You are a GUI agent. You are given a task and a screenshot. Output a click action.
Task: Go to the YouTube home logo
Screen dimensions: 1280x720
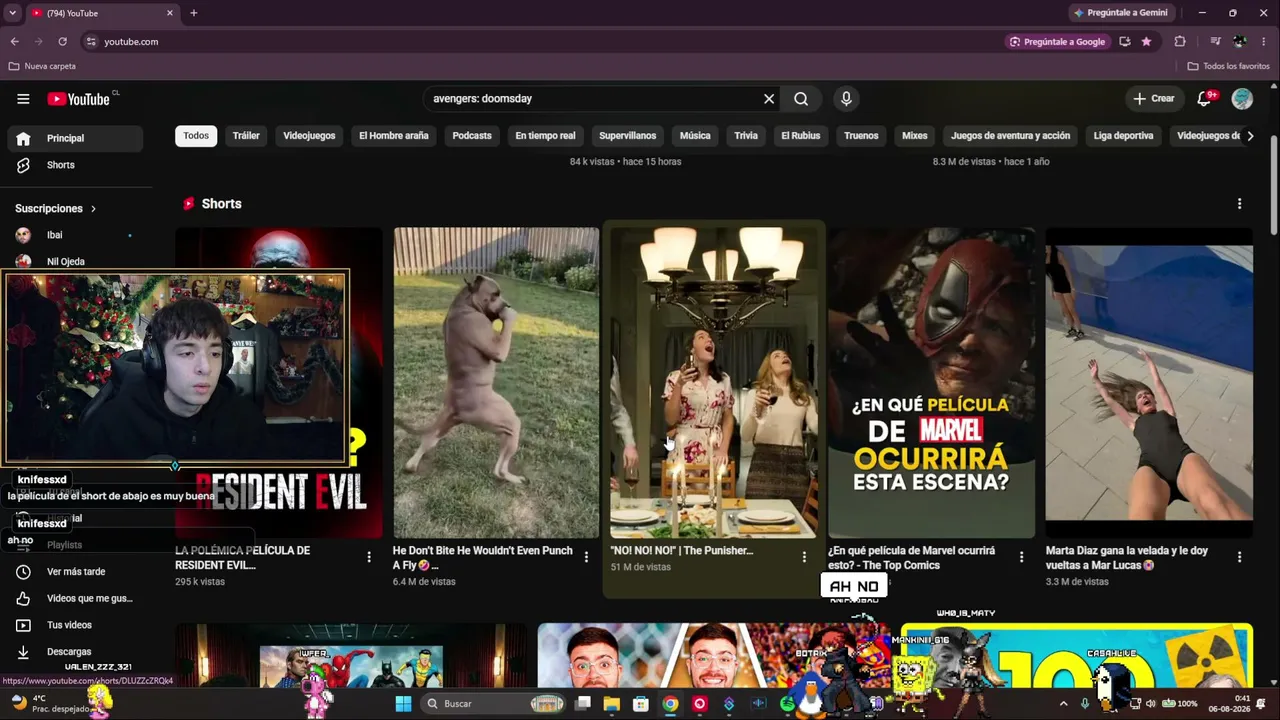click(78, 99)
